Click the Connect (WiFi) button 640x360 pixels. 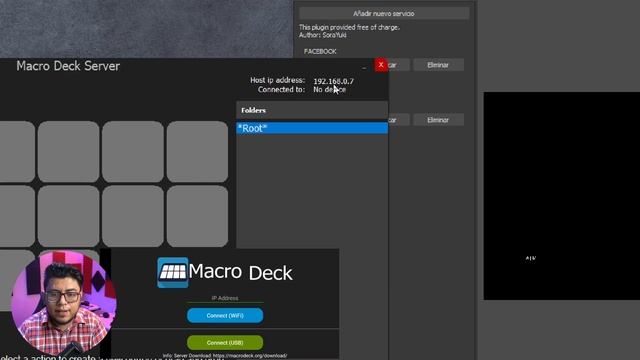pyautogui.click(x=225, y=316)
